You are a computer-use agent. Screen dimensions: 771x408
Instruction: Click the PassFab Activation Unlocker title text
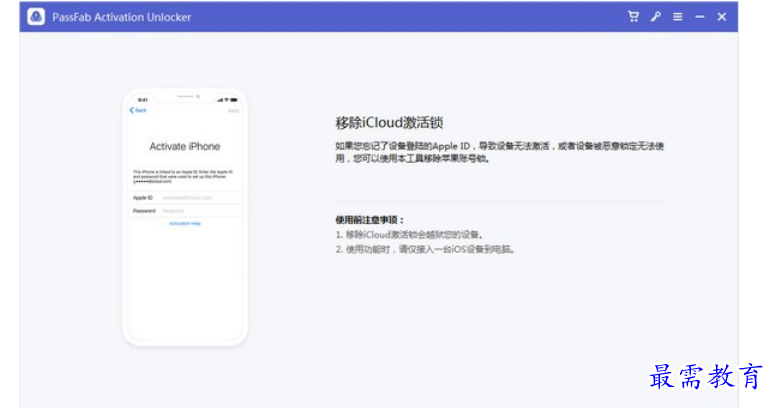click(121, 17)
